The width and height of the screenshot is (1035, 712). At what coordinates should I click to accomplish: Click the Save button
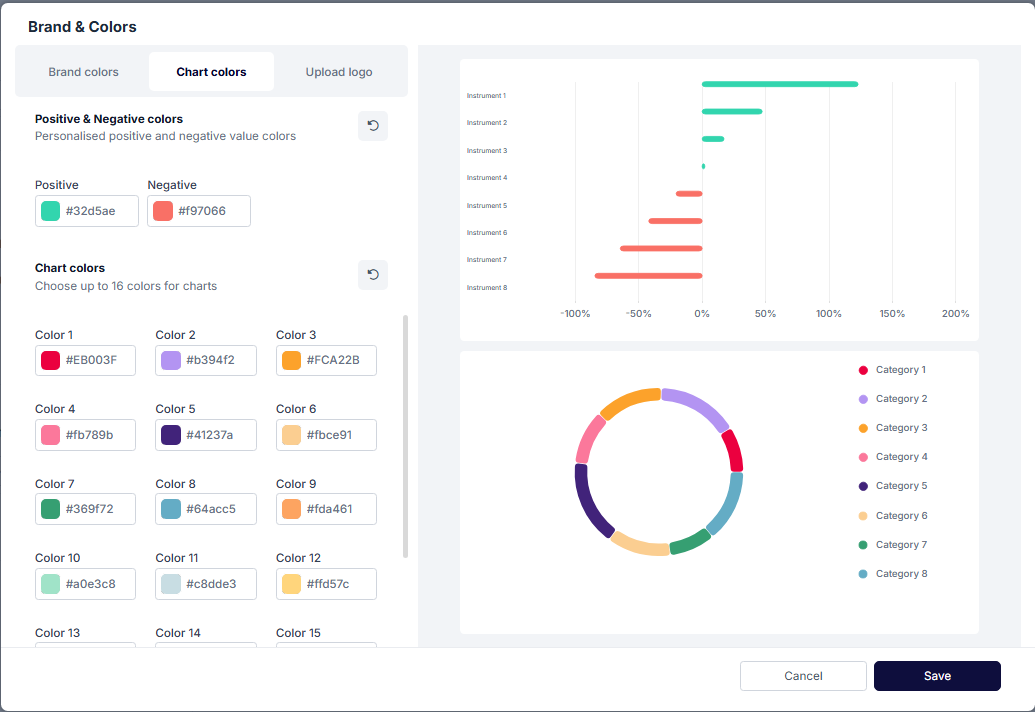pyautogui.click(x=936, y=676)
